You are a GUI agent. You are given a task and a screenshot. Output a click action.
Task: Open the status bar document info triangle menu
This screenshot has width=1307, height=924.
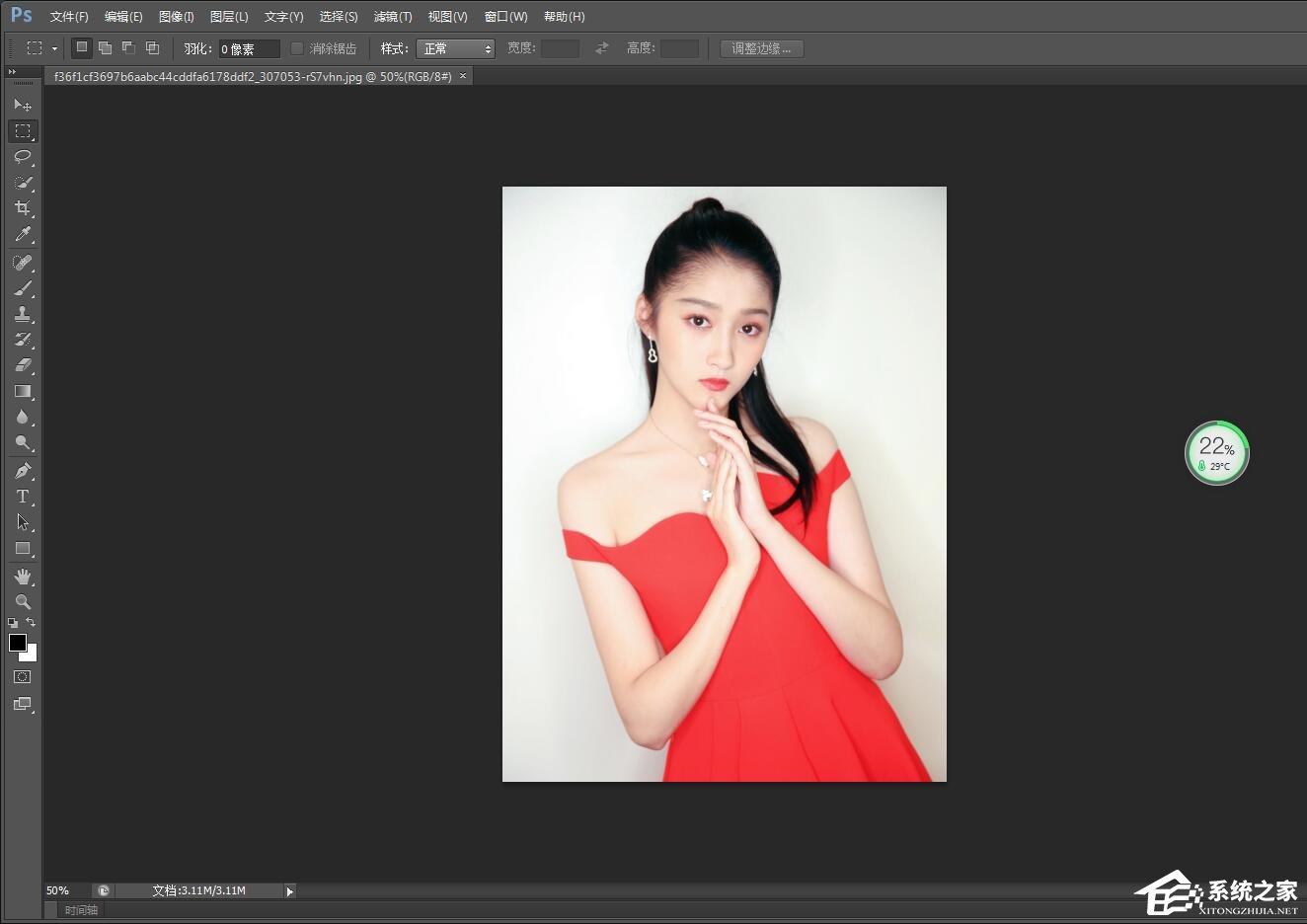[x=289, y=890]
